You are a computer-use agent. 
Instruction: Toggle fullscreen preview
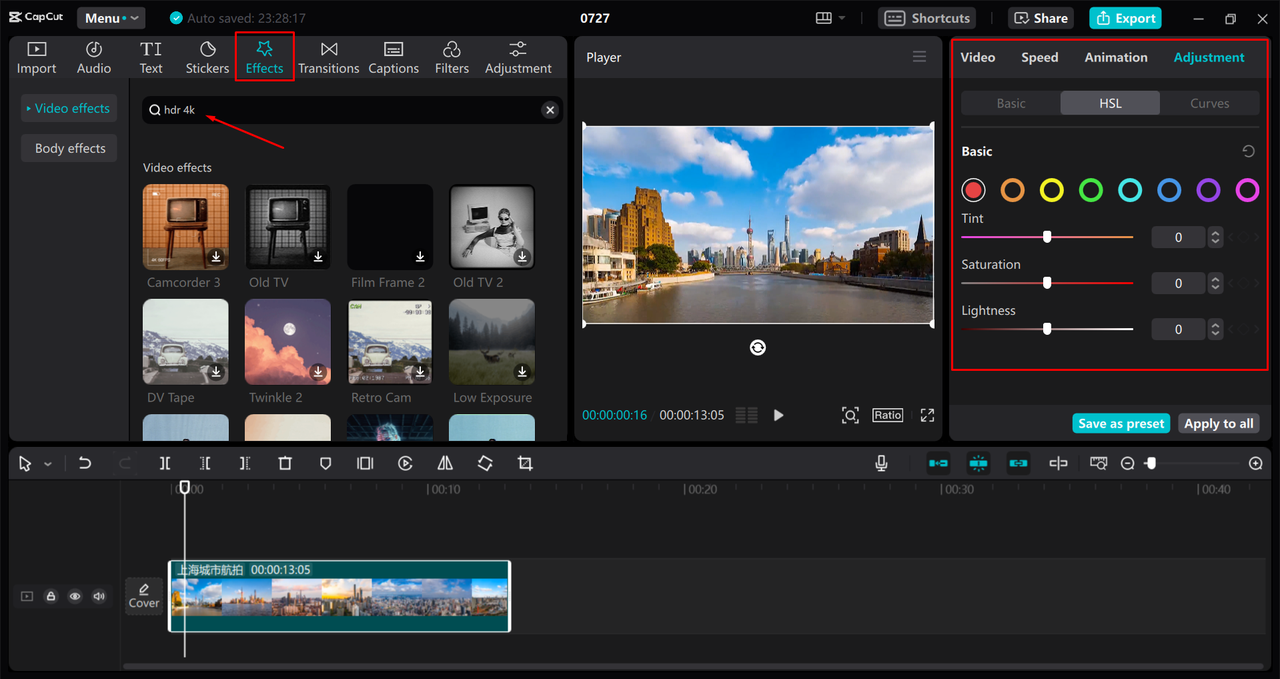pyautogui.click(x=927, y=415)
